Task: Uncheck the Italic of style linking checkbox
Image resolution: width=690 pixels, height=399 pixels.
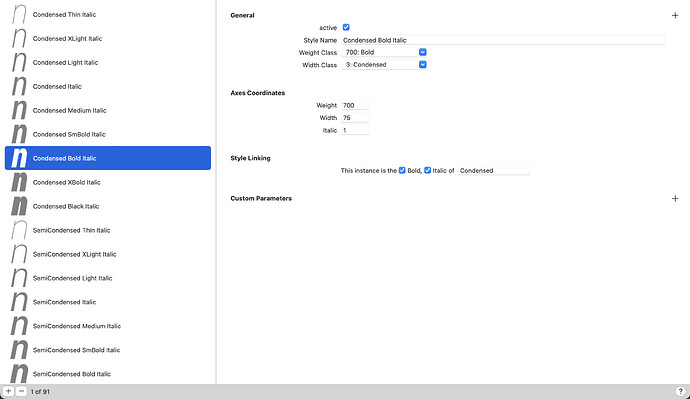Action: [x=427, y=170]
